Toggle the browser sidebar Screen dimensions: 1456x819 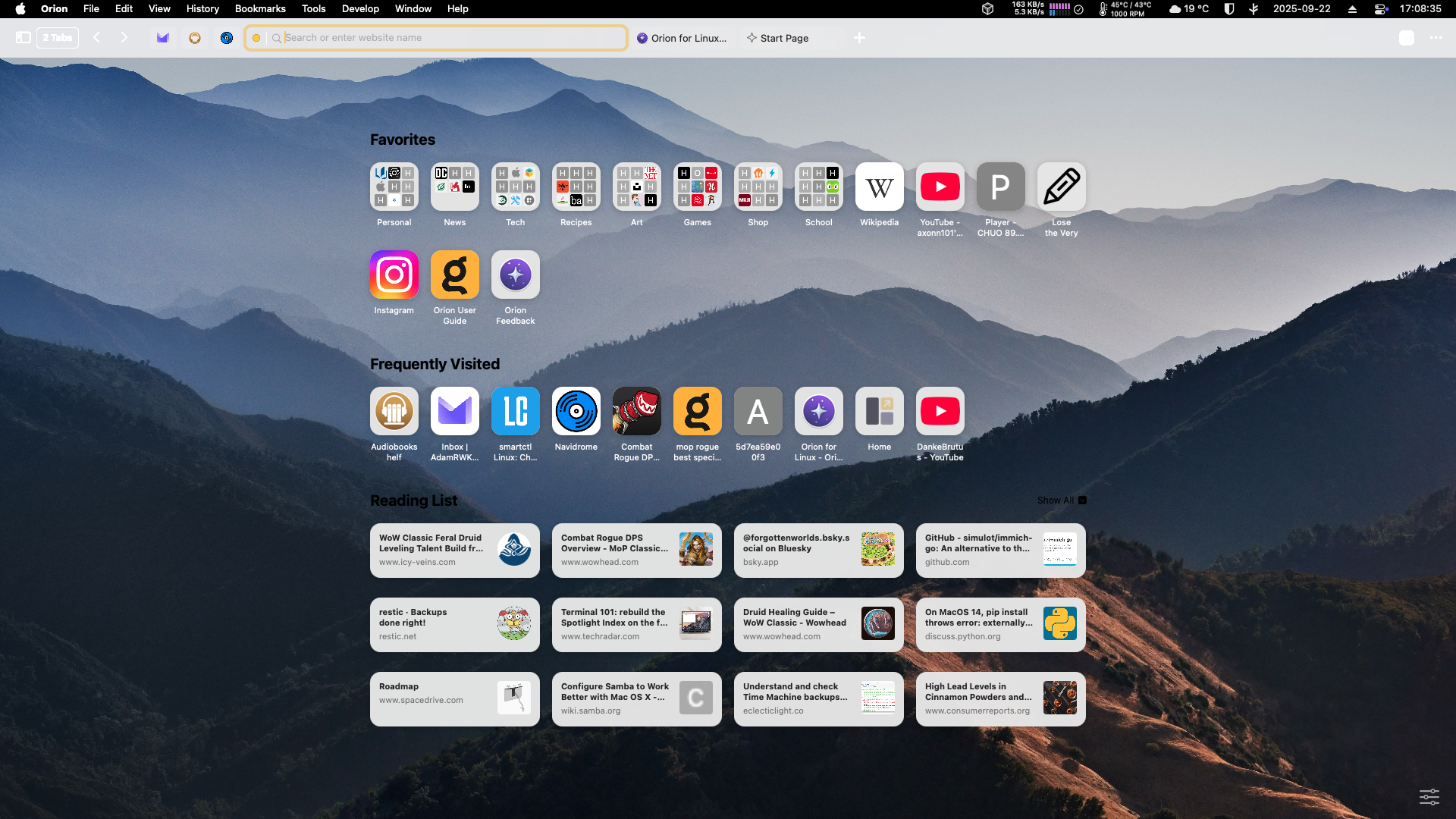[x=24, y=37]
